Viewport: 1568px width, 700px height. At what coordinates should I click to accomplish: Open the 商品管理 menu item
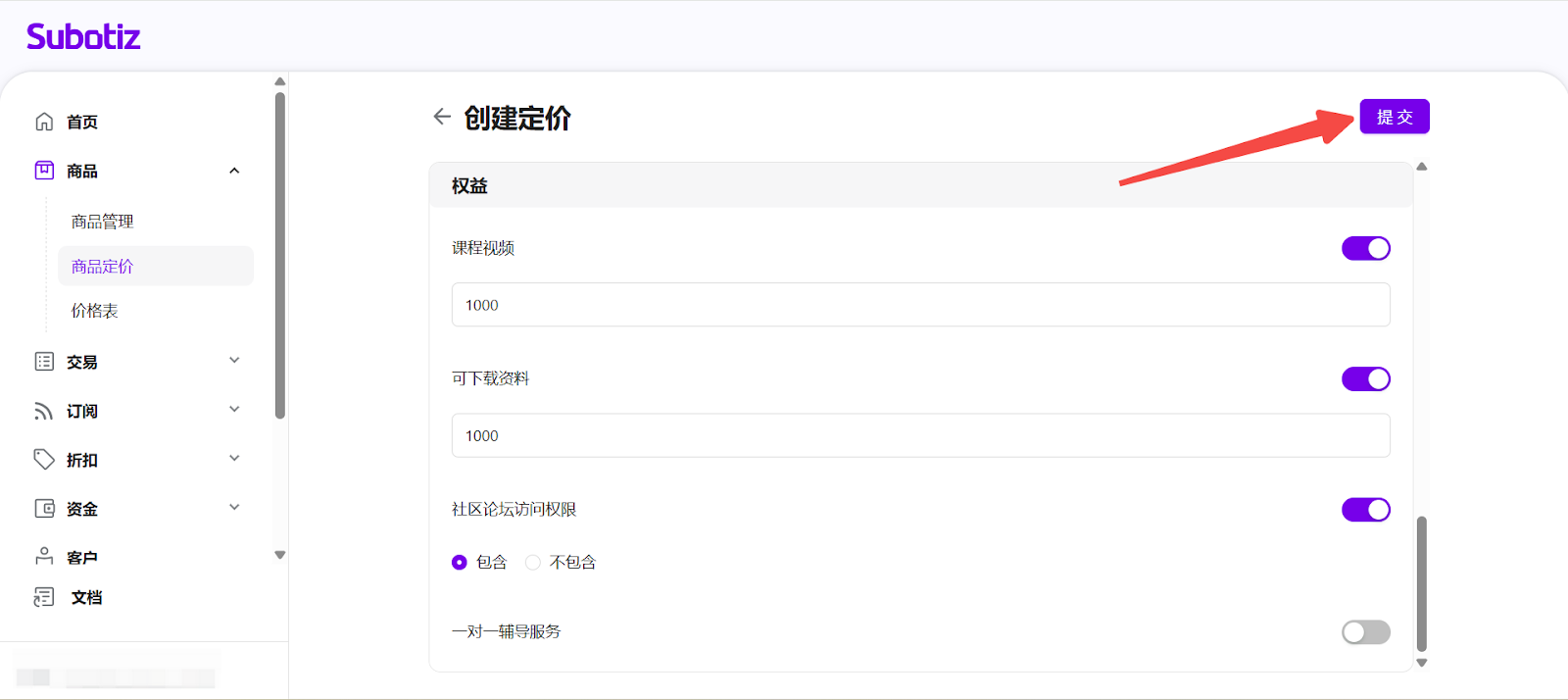click(103, 222)
